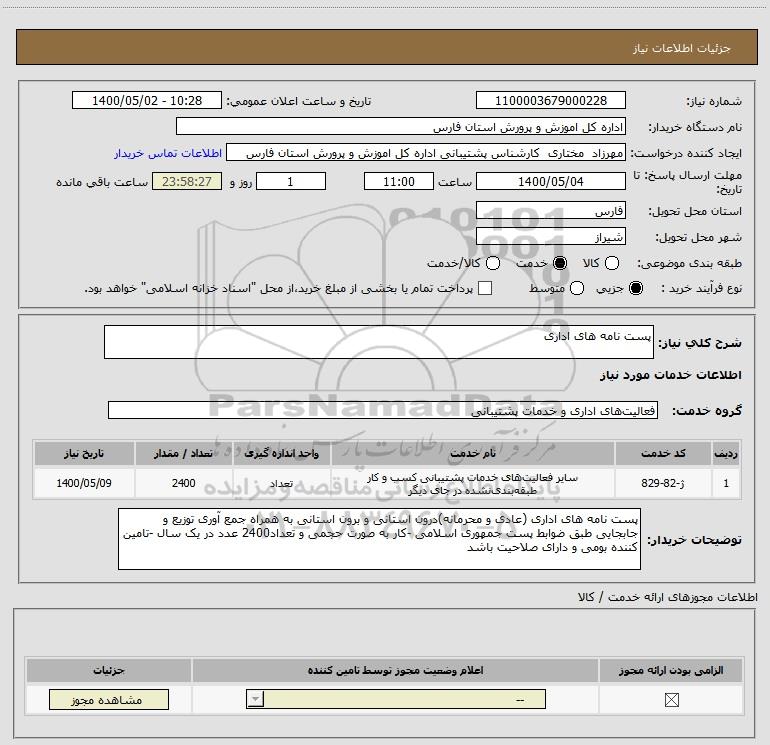
Task: Select the متوسط purchase type radio
Action: 577,288
